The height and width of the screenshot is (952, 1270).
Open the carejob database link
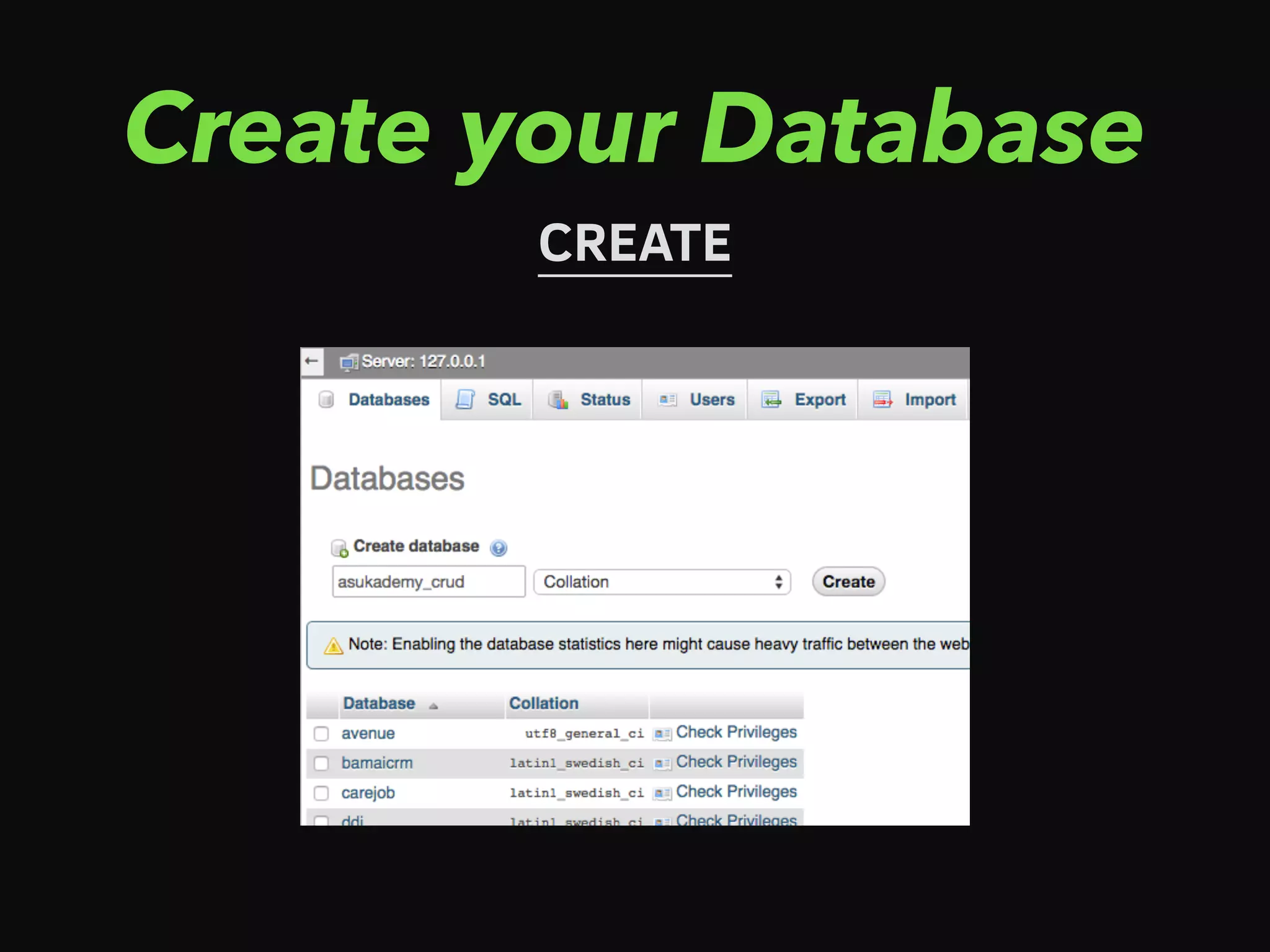368,793
